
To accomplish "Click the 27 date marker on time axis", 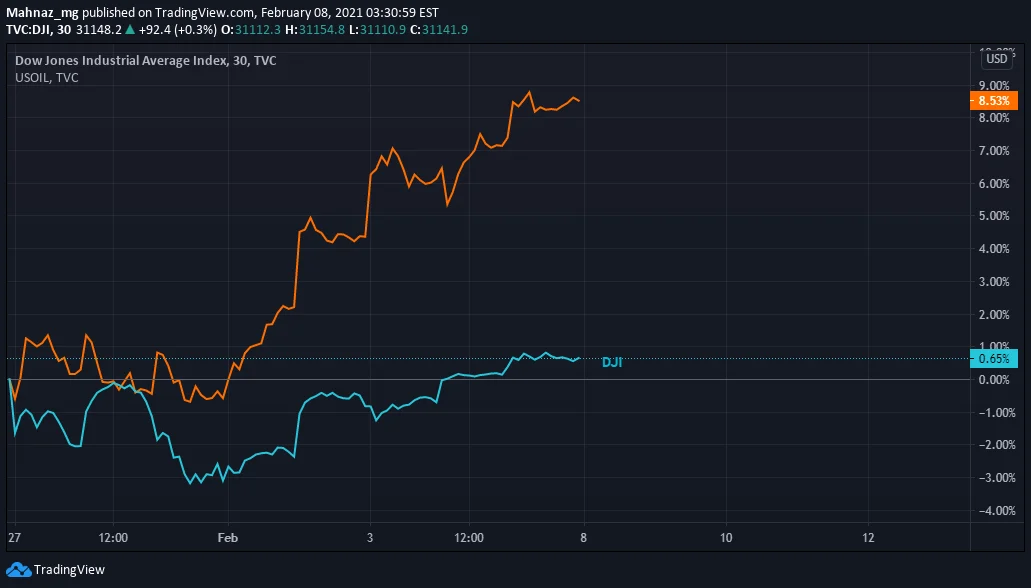I will tap(14, 537).
